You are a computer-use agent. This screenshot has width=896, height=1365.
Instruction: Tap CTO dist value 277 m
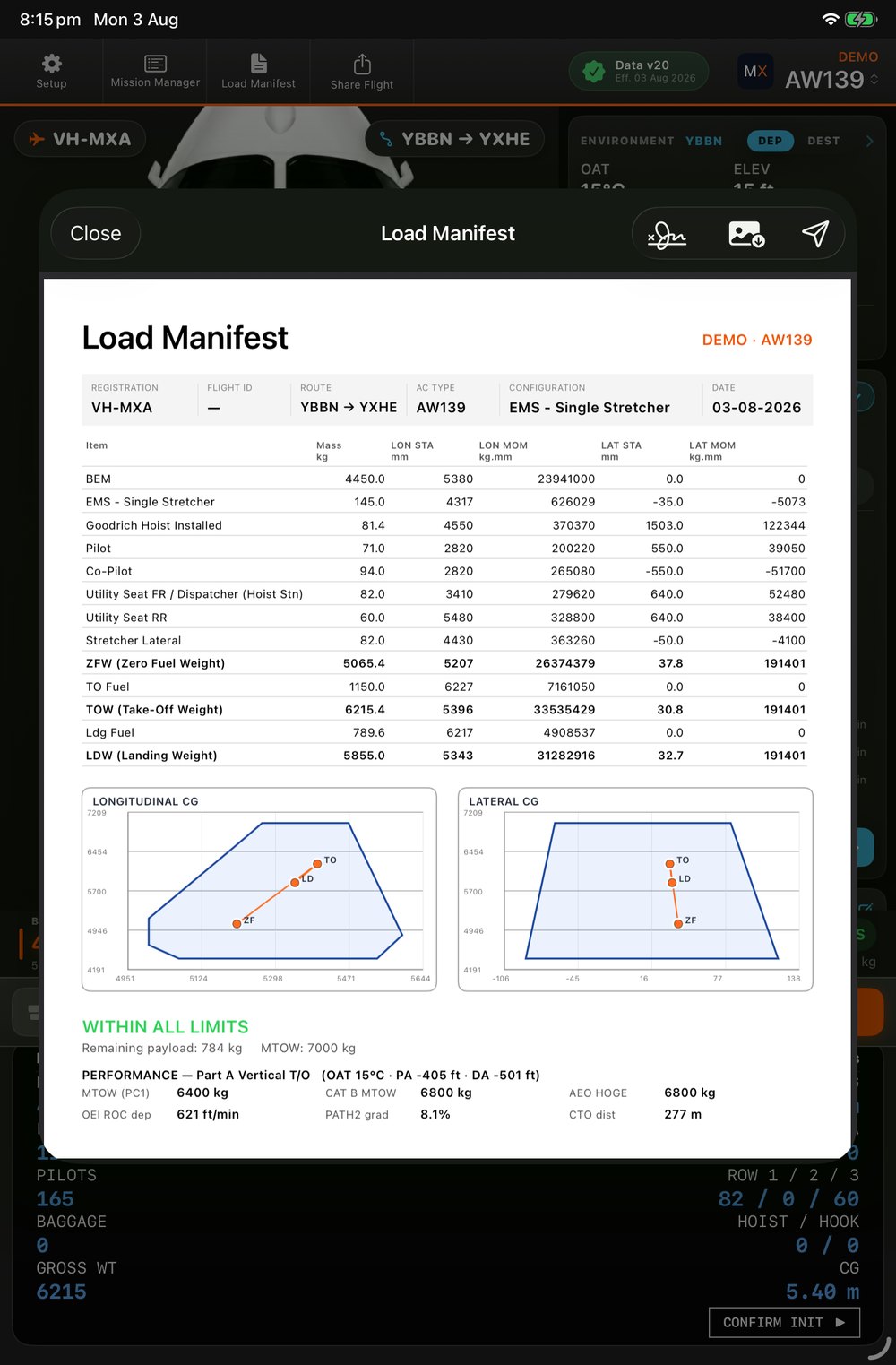tap(683, 1114)
